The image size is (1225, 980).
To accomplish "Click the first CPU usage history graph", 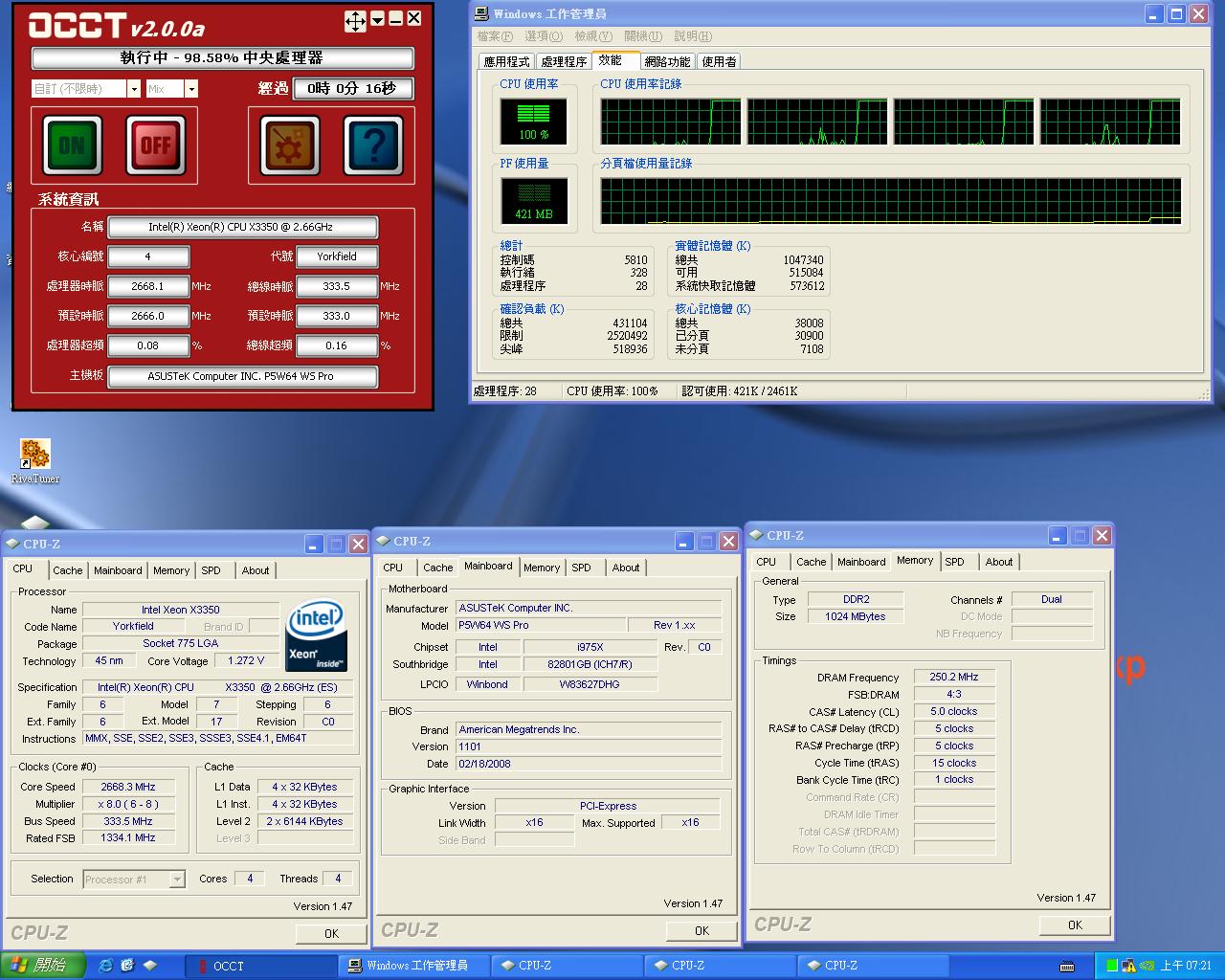I will coord(671,122).
